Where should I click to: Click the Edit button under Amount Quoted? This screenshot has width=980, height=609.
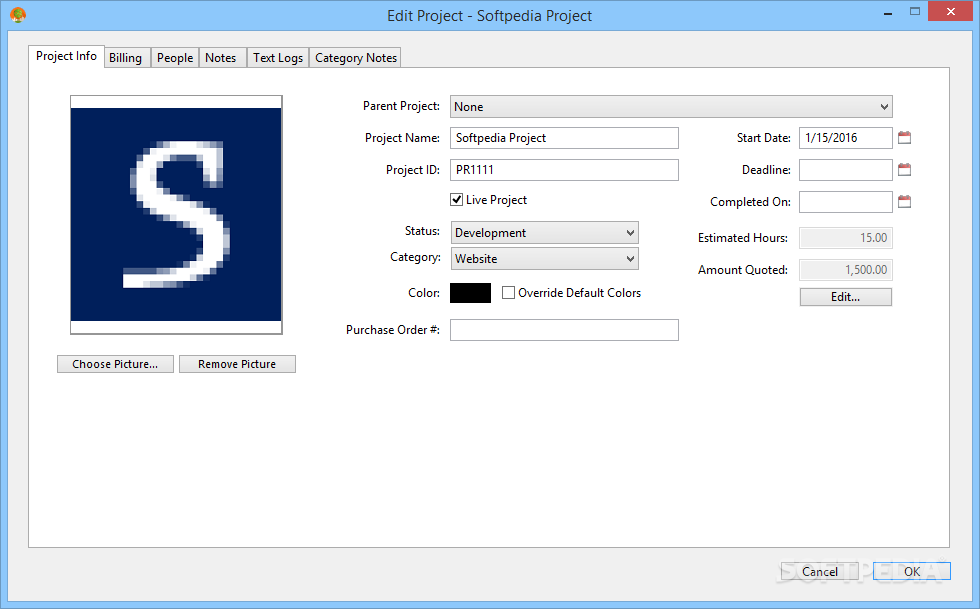tap(846, 297)
